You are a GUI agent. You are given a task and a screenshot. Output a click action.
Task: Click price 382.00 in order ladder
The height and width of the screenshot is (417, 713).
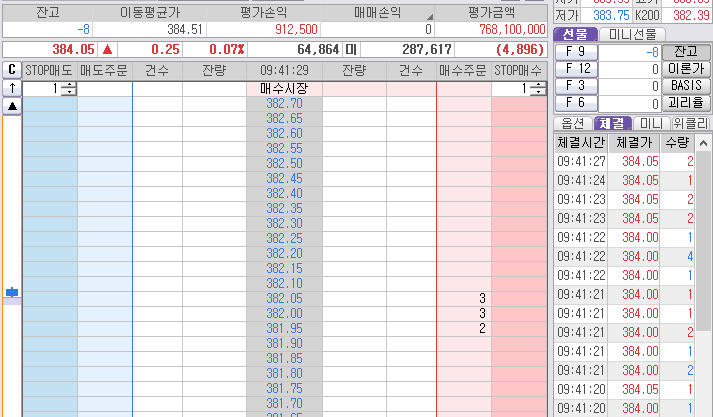[x=284, y=314]
